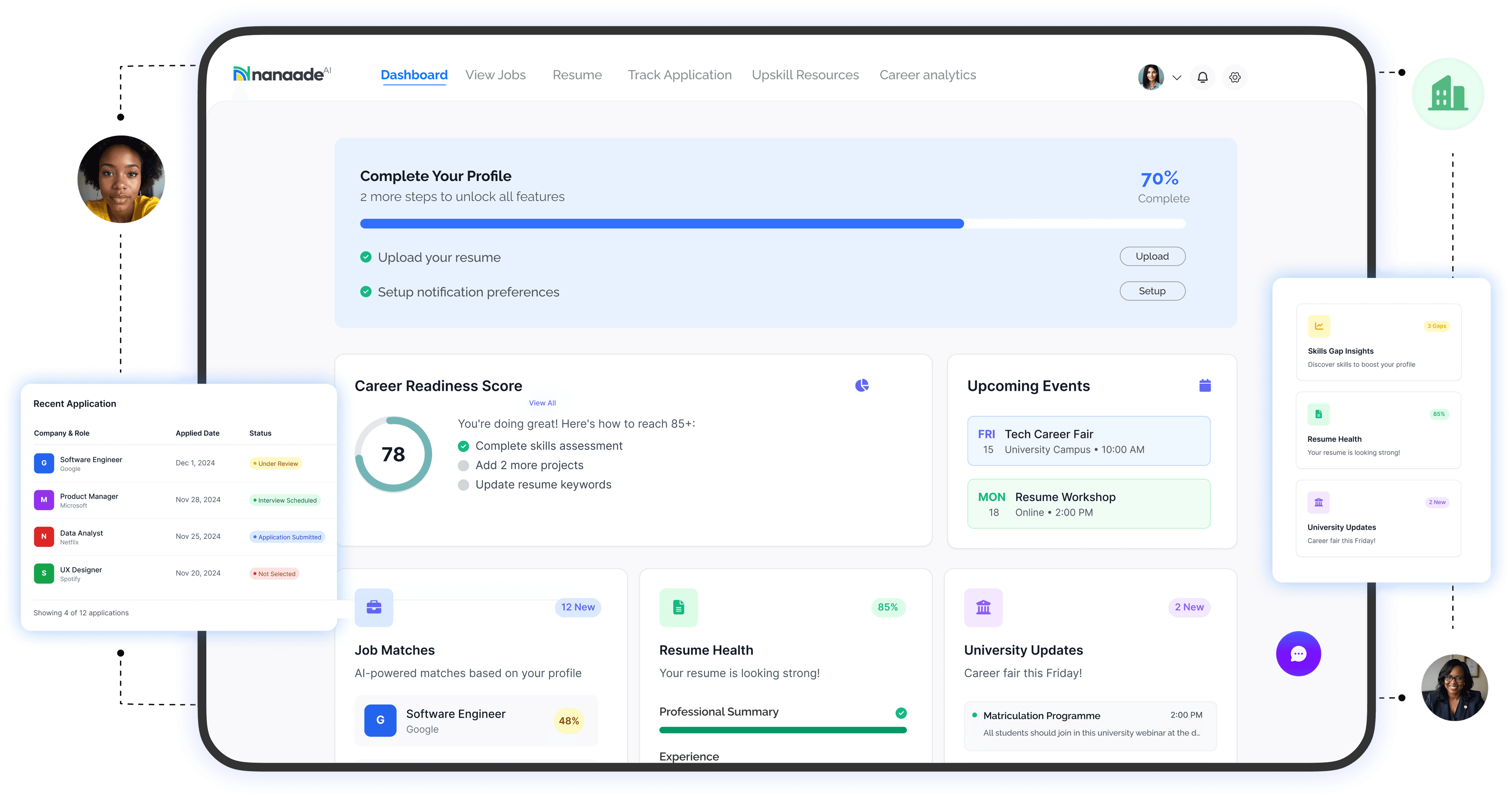Click the Skills Gap Insights chart icon
This screenshot has width=1512, height=798.
tap(1319, 326)
